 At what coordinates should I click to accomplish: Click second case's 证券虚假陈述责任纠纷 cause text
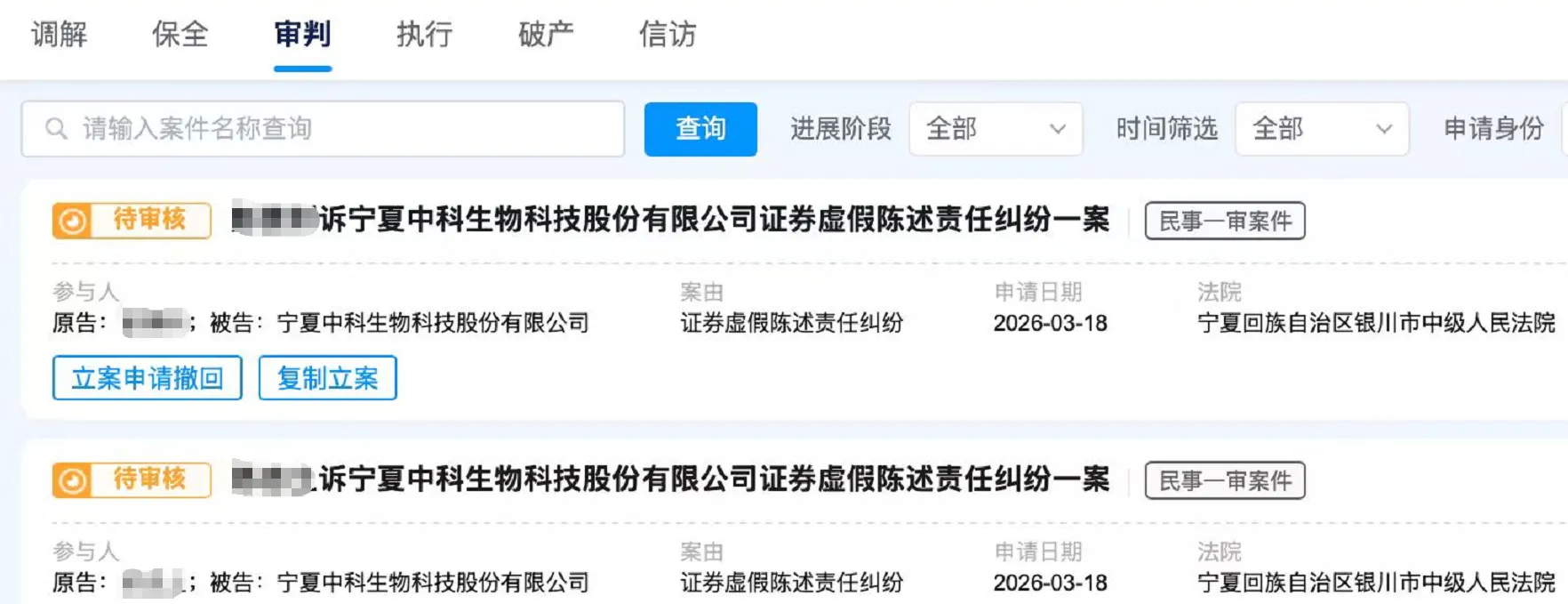(792, 583)
